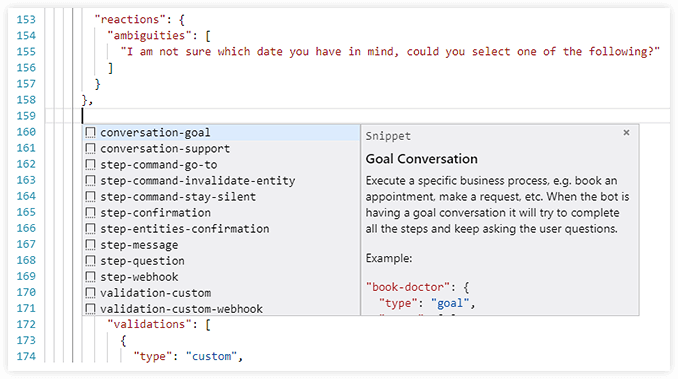Click the "type" key on line 174
The height and width of the screenshot is (379, 678).
click(x=153, y=356)
